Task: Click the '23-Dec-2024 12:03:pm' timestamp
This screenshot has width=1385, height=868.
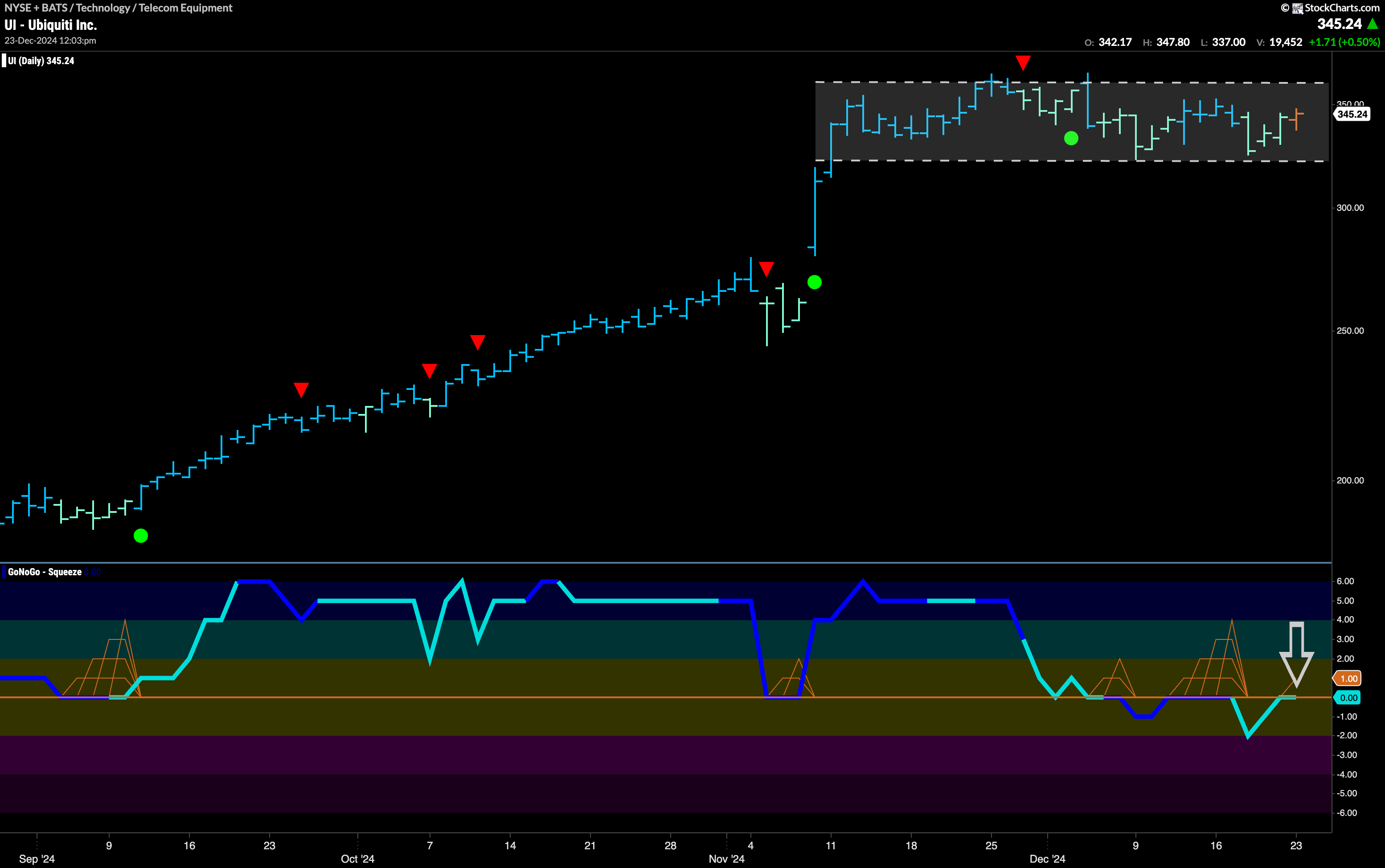Action: point(50,41)
